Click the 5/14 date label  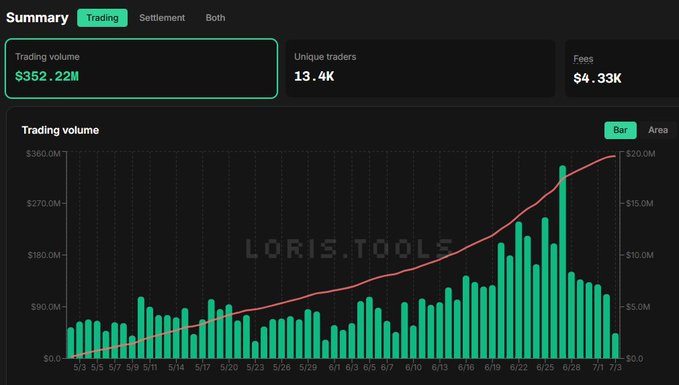click(176, 368)
